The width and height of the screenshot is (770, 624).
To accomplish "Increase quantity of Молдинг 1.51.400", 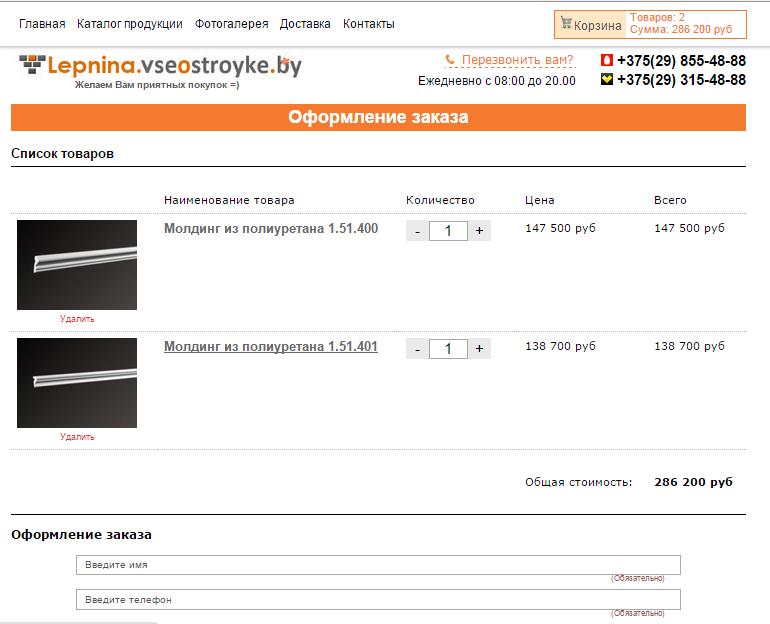I will (x=480, y=231).
